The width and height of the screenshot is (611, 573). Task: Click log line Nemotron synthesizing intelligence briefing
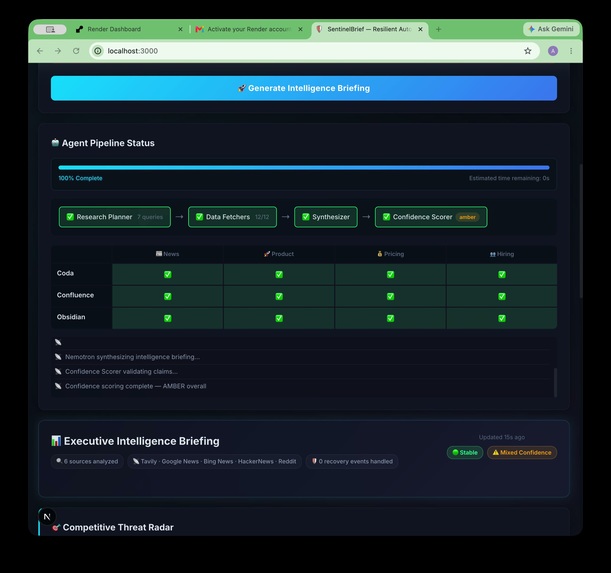[x=132, y=357]
